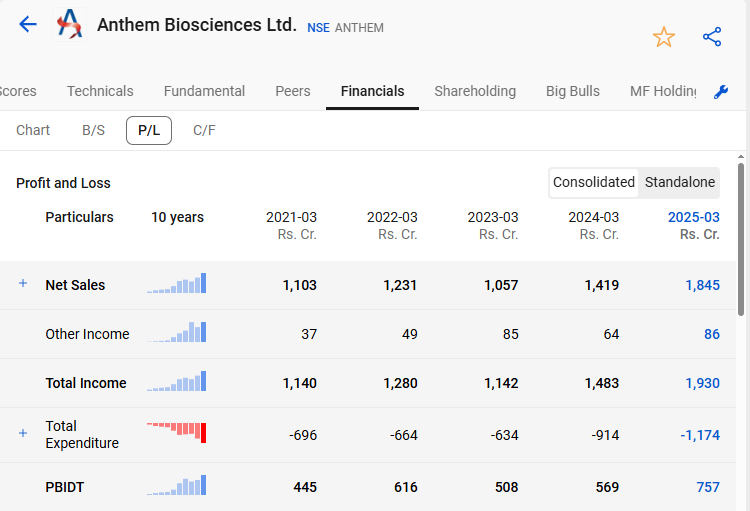
Task: Show the B/S balance sheet
Action: (93, 130)
